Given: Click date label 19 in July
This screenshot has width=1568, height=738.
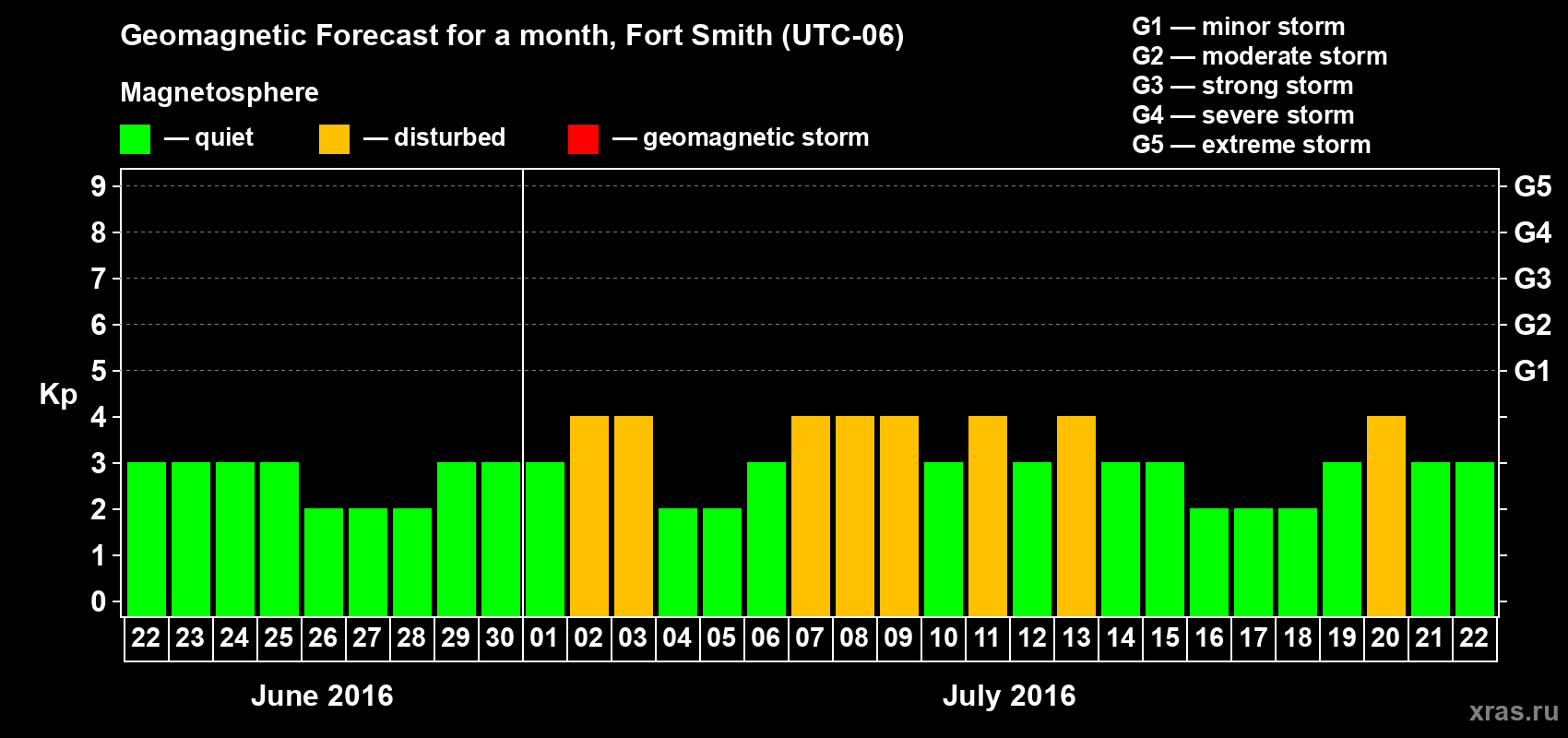Looking at the screenshot, I should [1341, 638].
